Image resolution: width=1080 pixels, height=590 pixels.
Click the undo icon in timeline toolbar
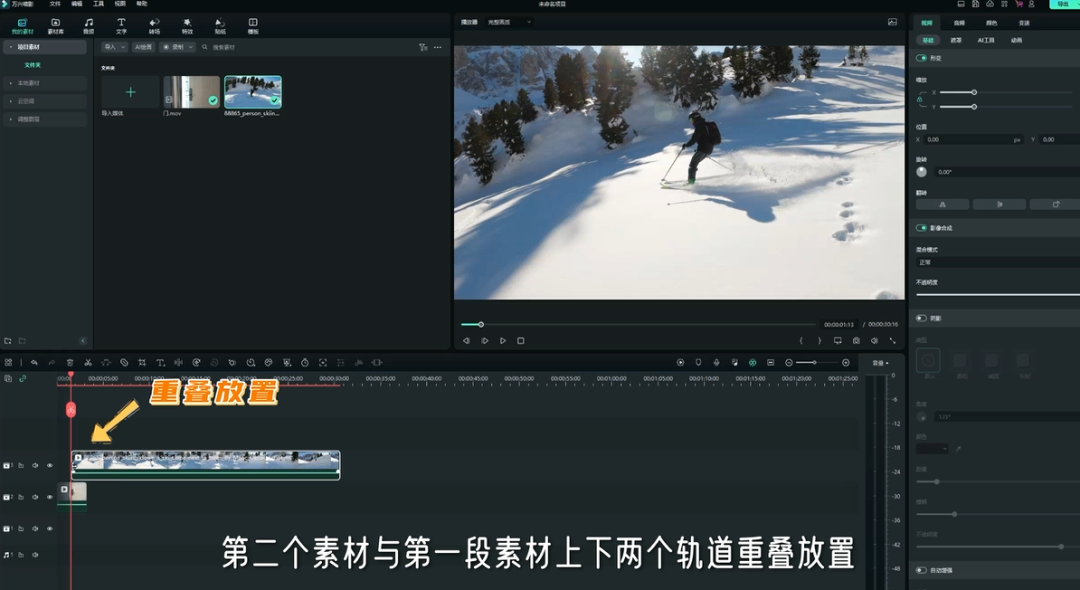click(34, 363)
